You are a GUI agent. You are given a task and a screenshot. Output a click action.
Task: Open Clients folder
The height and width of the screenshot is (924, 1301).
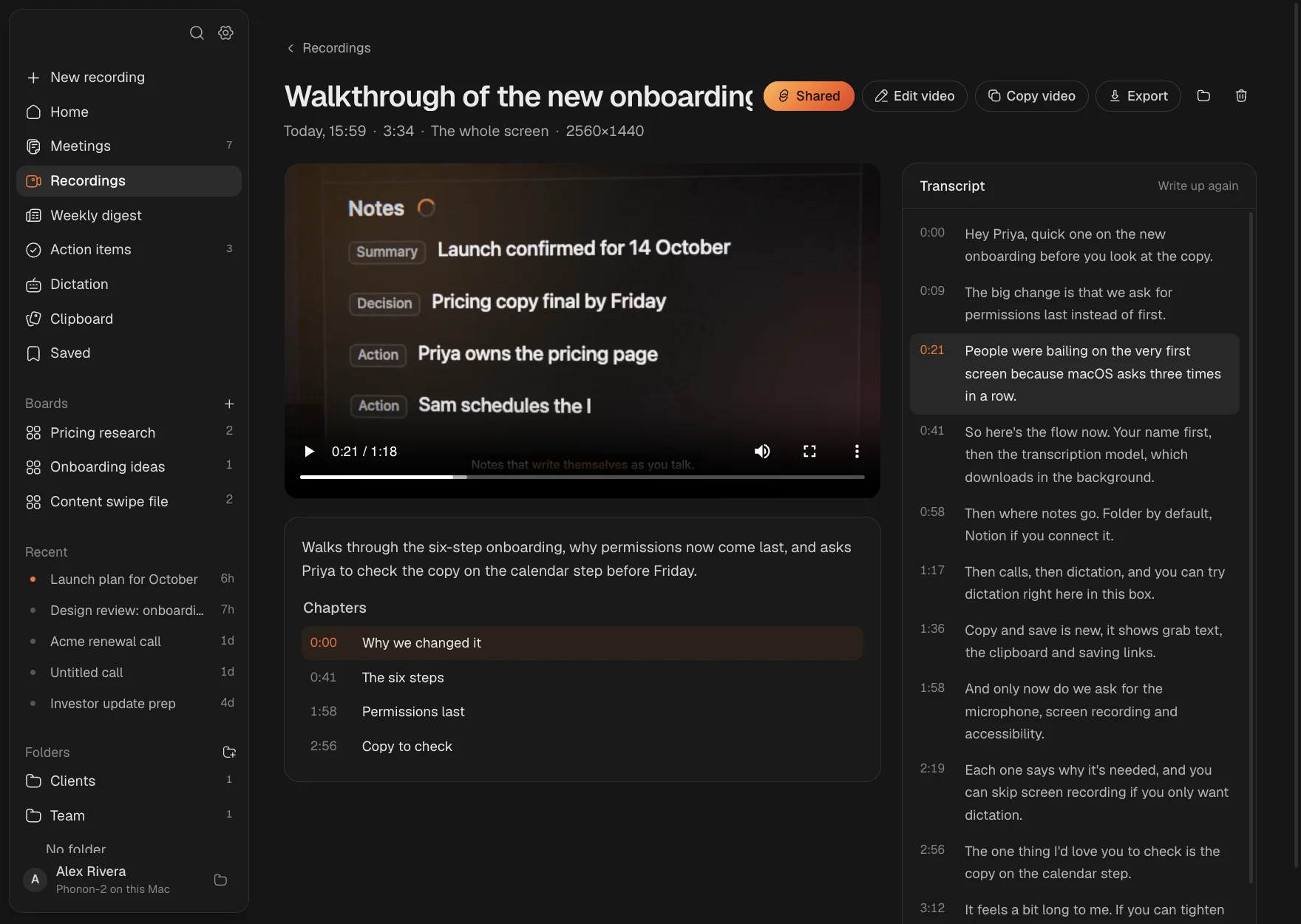[x=129, y=781]
